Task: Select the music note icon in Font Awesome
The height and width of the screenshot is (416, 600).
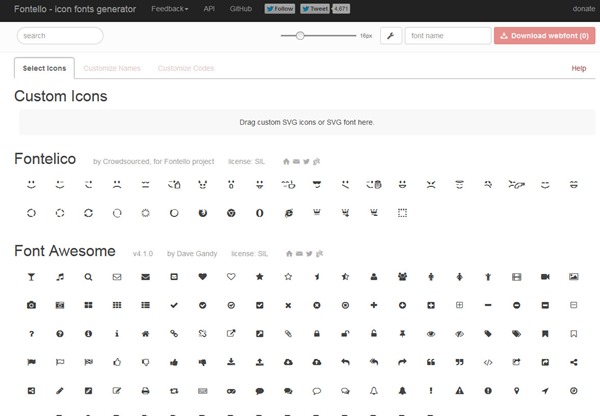Action: point(60,275)
